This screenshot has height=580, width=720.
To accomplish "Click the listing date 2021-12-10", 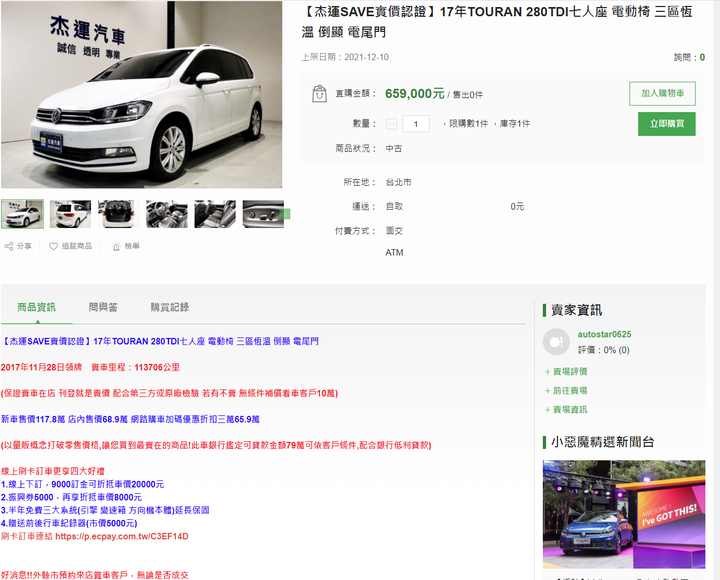I will (366, 57).
